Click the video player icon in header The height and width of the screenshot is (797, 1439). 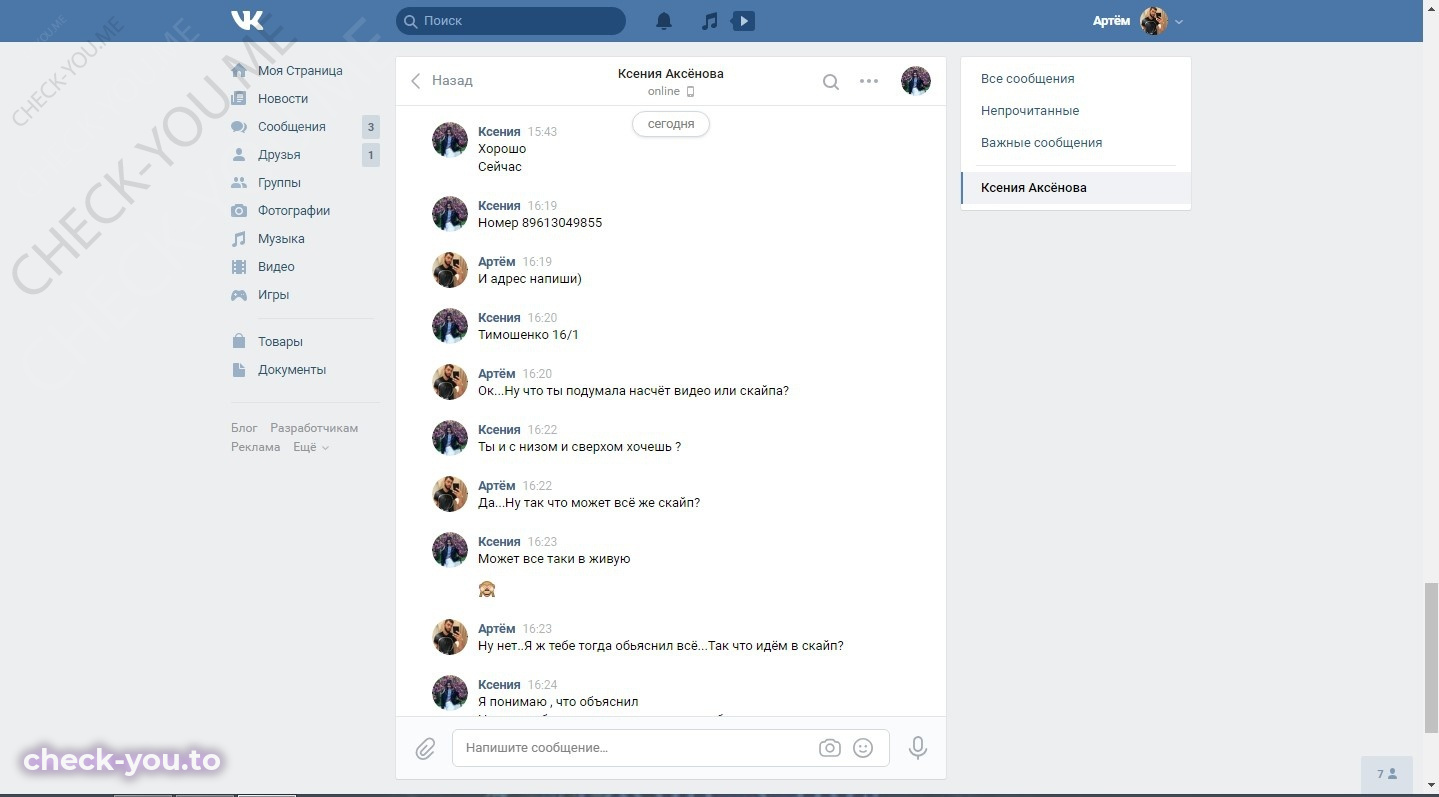point(743,21)
